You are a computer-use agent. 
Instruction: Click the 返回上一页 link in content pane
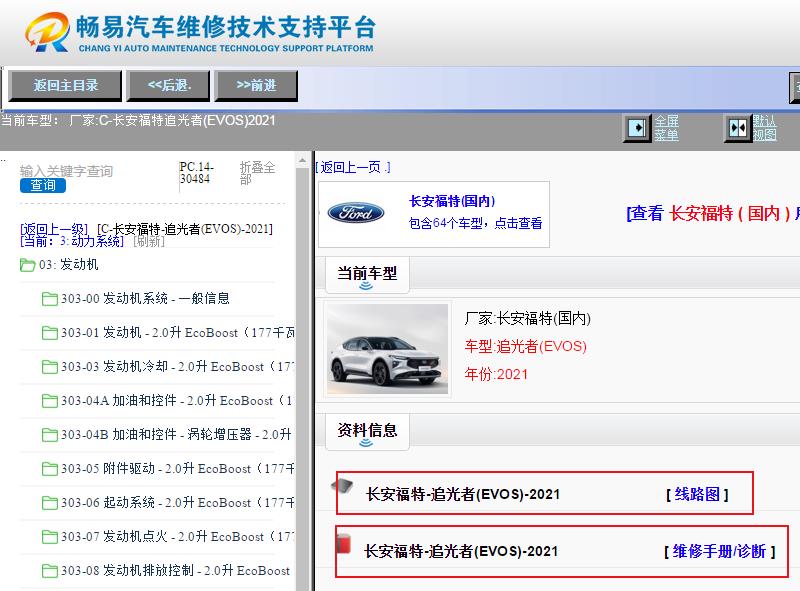coord(353,167)
